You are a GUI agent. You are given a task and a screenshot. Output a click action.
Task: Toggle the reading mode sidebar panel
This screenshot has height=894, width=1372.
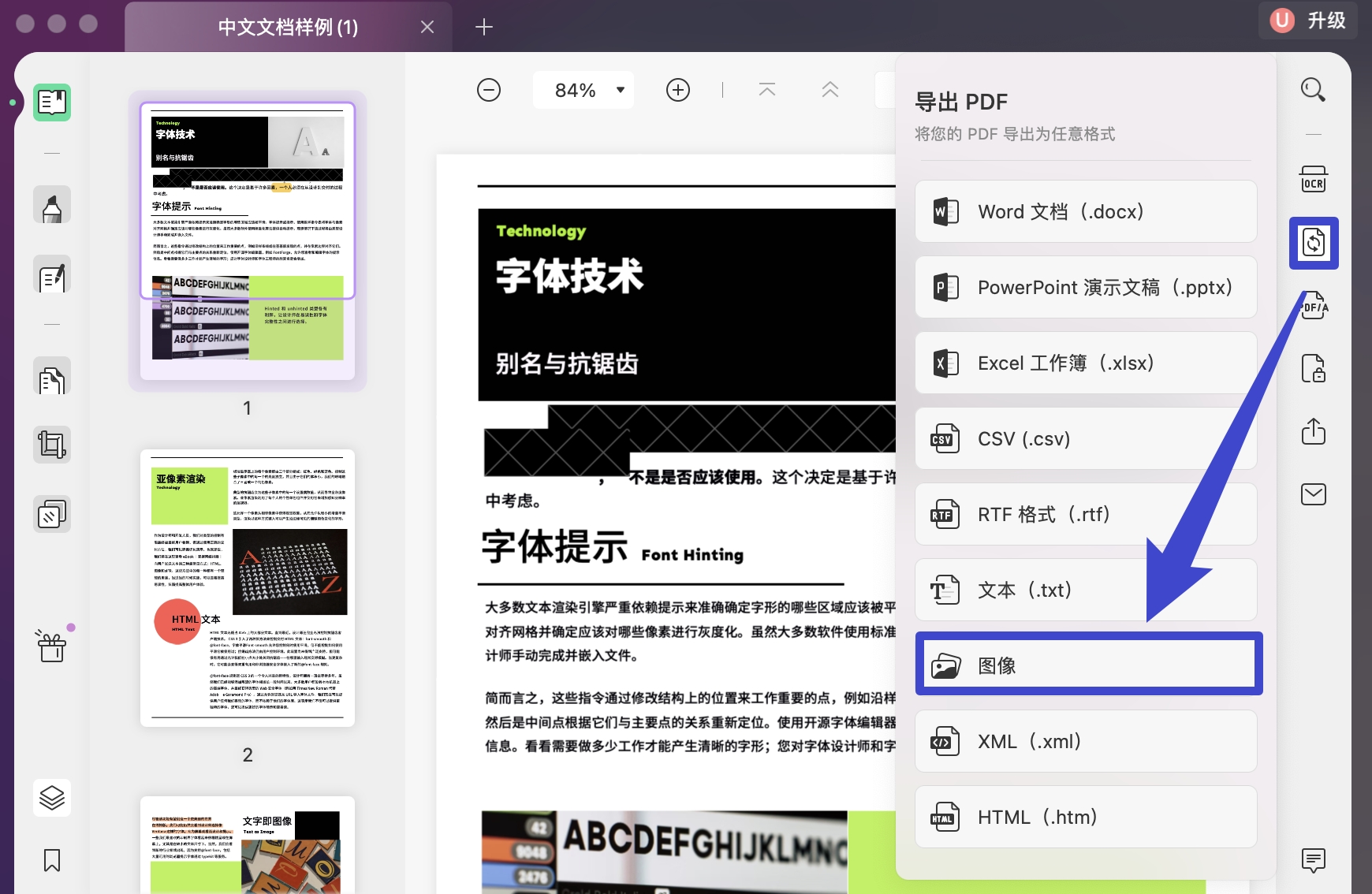pyautogui.click(x=51, y=102)
